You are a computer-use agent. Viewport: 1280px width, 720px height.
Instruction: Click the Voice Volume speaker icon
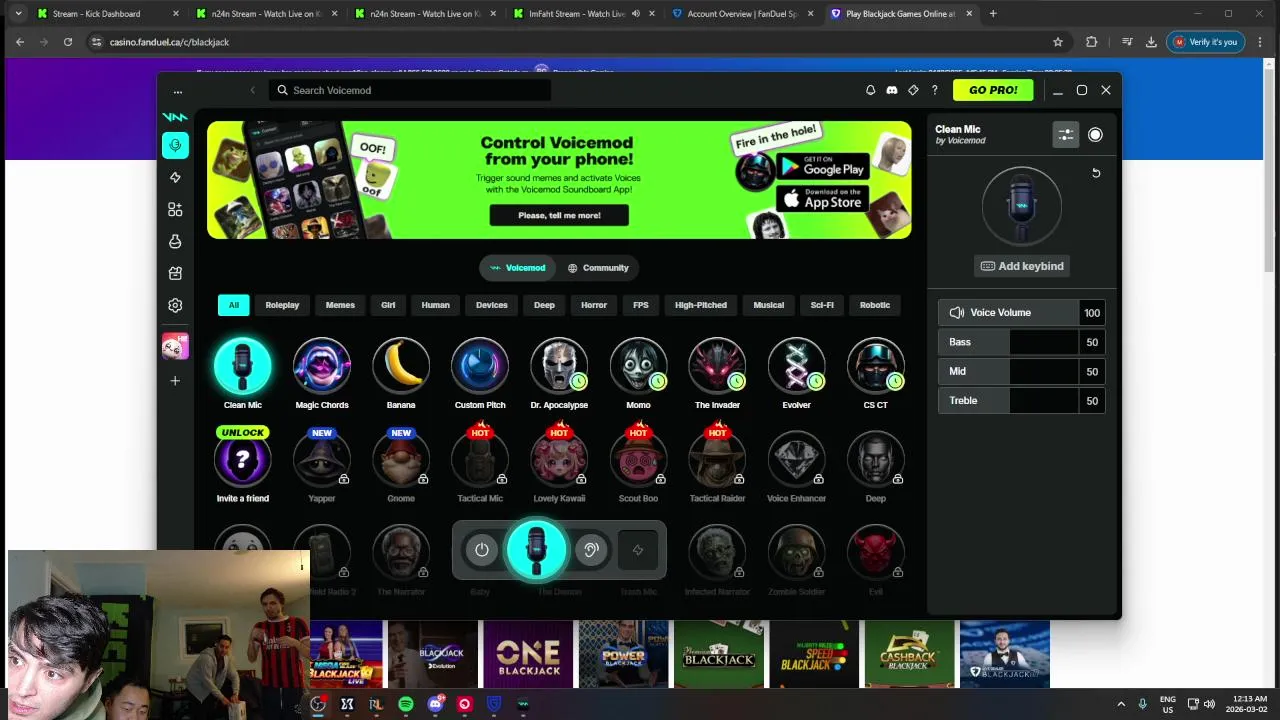957,313
